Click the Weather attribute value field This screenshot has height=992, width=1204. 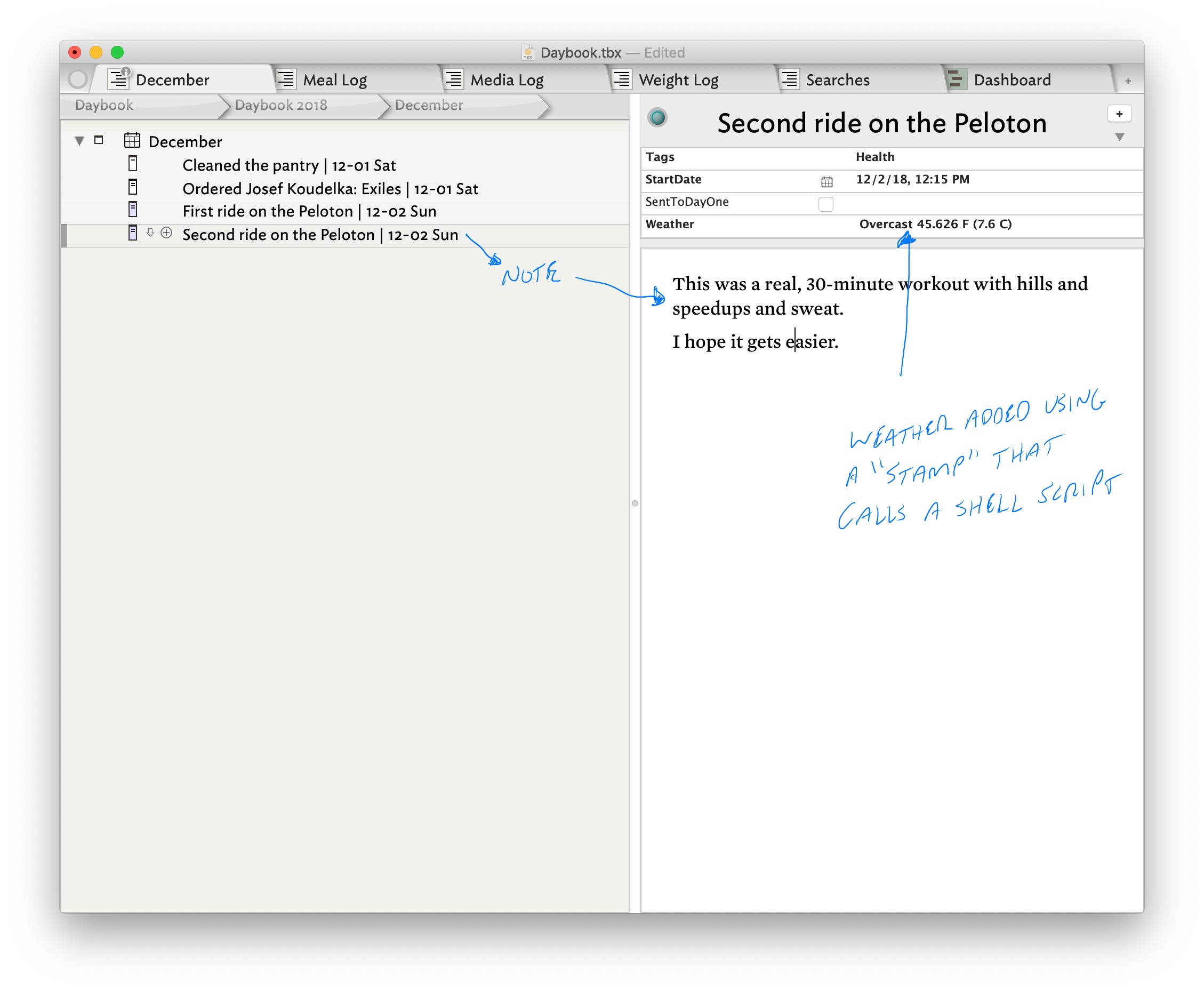coord(935,225)
